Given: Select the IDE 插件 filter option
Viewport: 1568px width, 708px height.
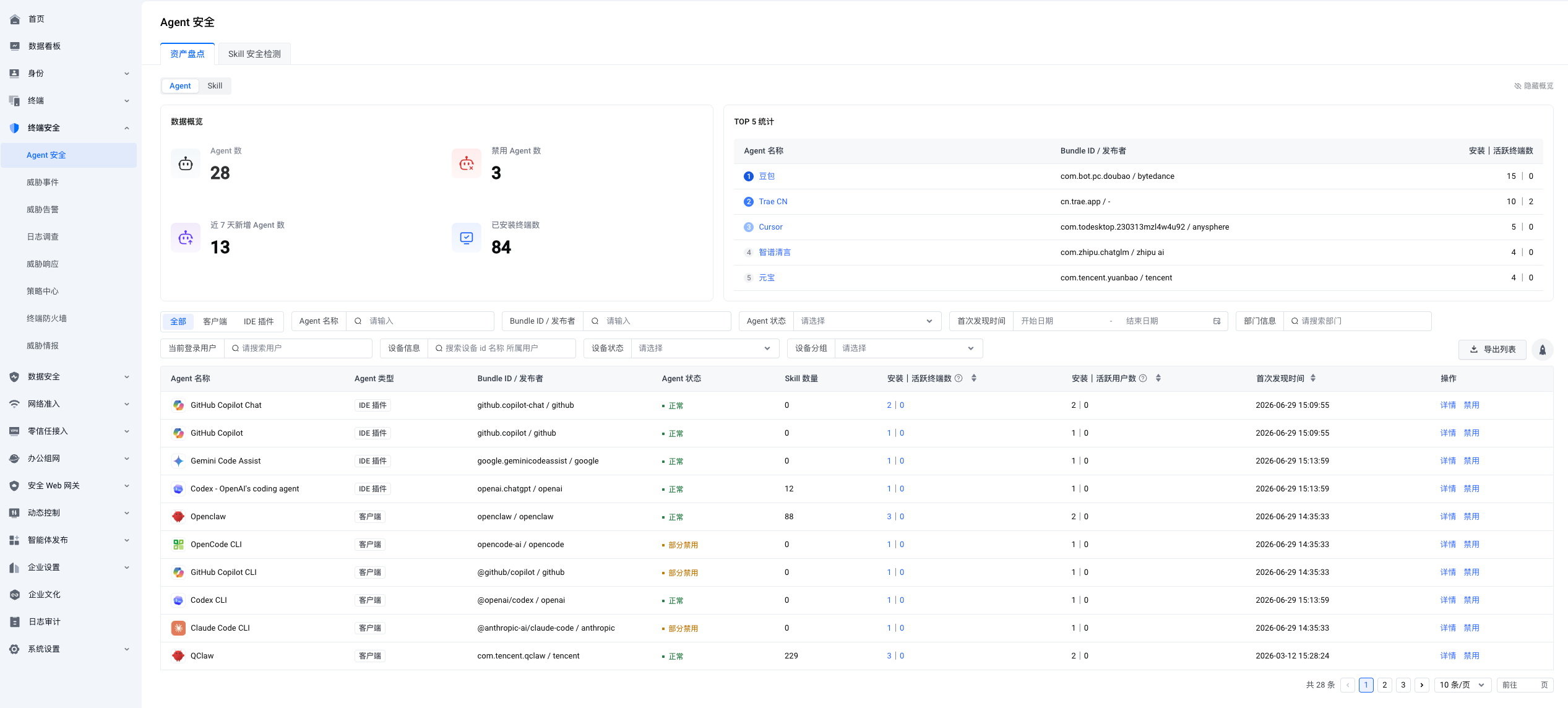Looking at the screenshot, I should pyautogui.click(x=259, y=322).
